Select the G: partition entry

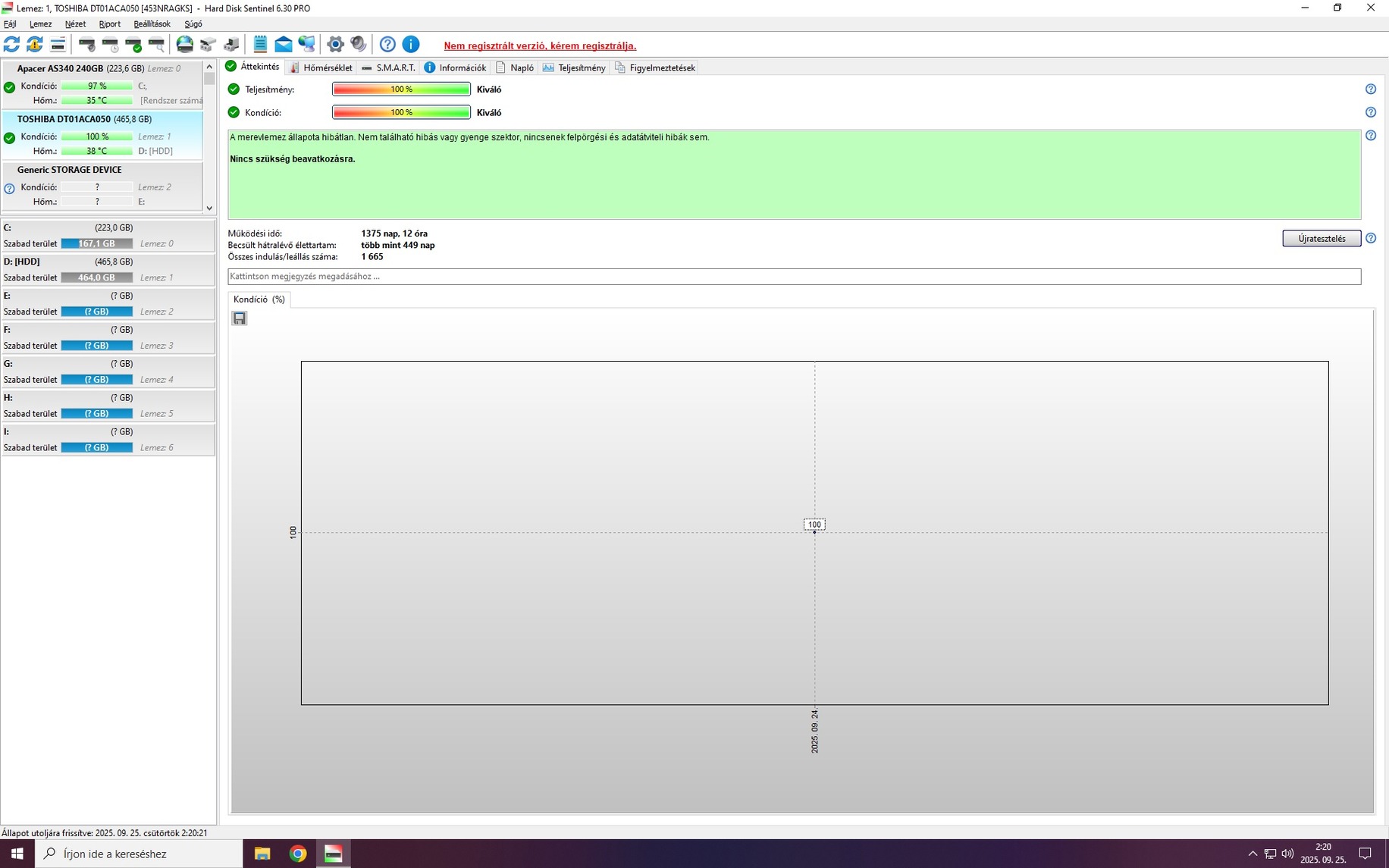108,372
